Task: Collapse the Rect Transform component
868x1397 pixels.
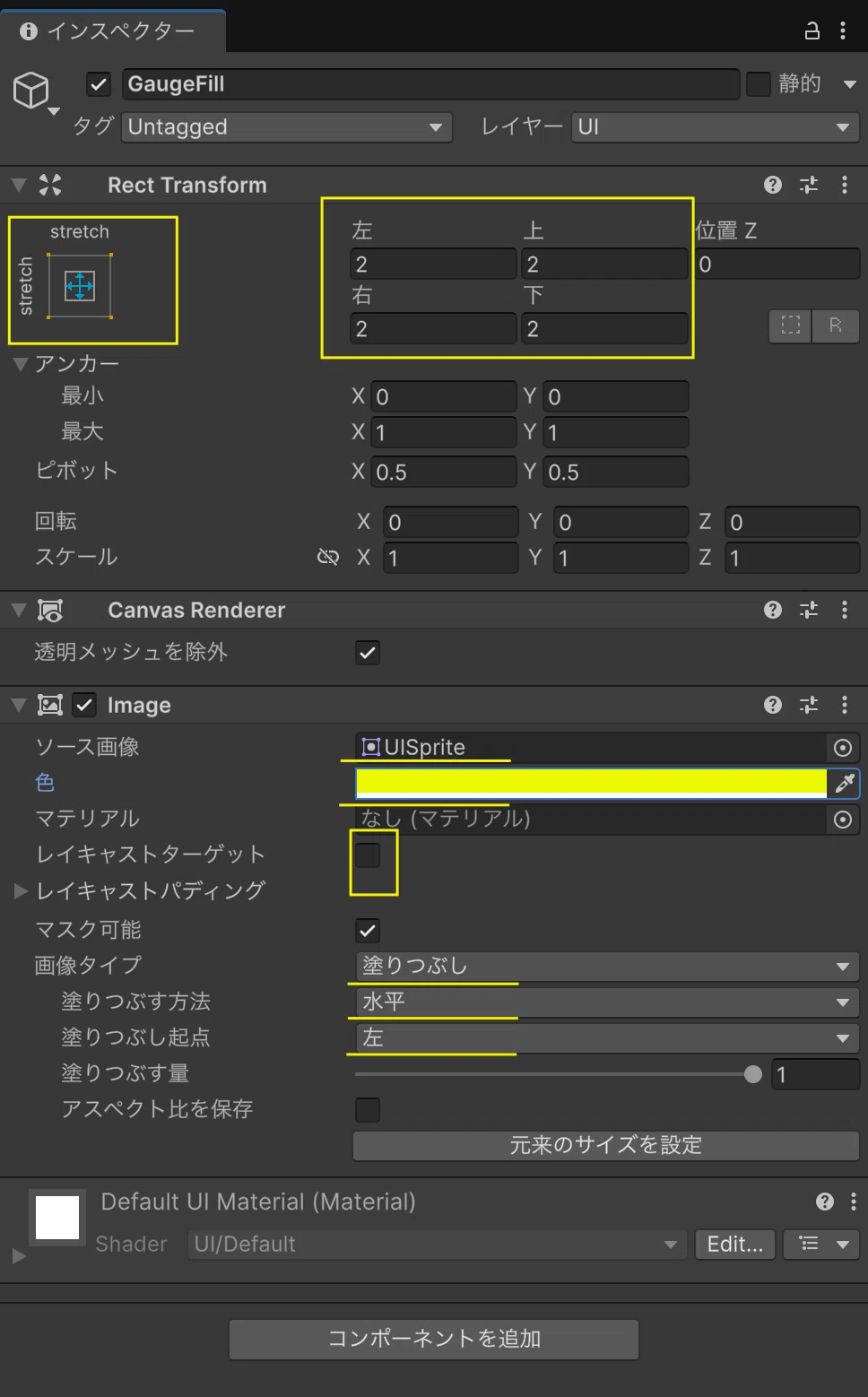Action: (x=19, y=186)
